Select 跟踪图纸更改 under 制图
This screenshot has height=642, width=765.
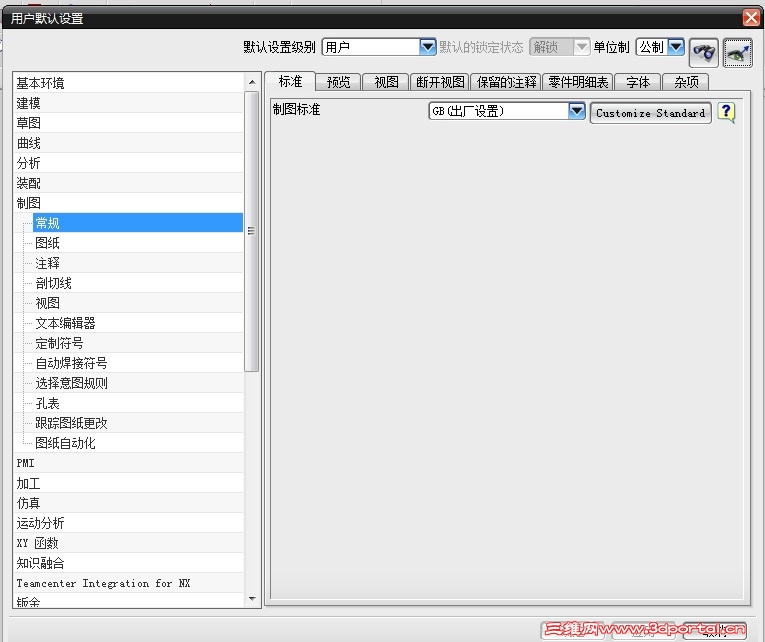pos(138,423)
